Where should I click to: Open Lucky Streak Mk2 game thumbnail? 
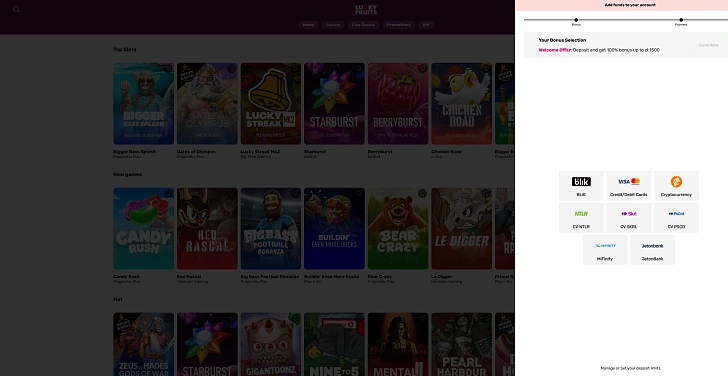click(271, 104)
